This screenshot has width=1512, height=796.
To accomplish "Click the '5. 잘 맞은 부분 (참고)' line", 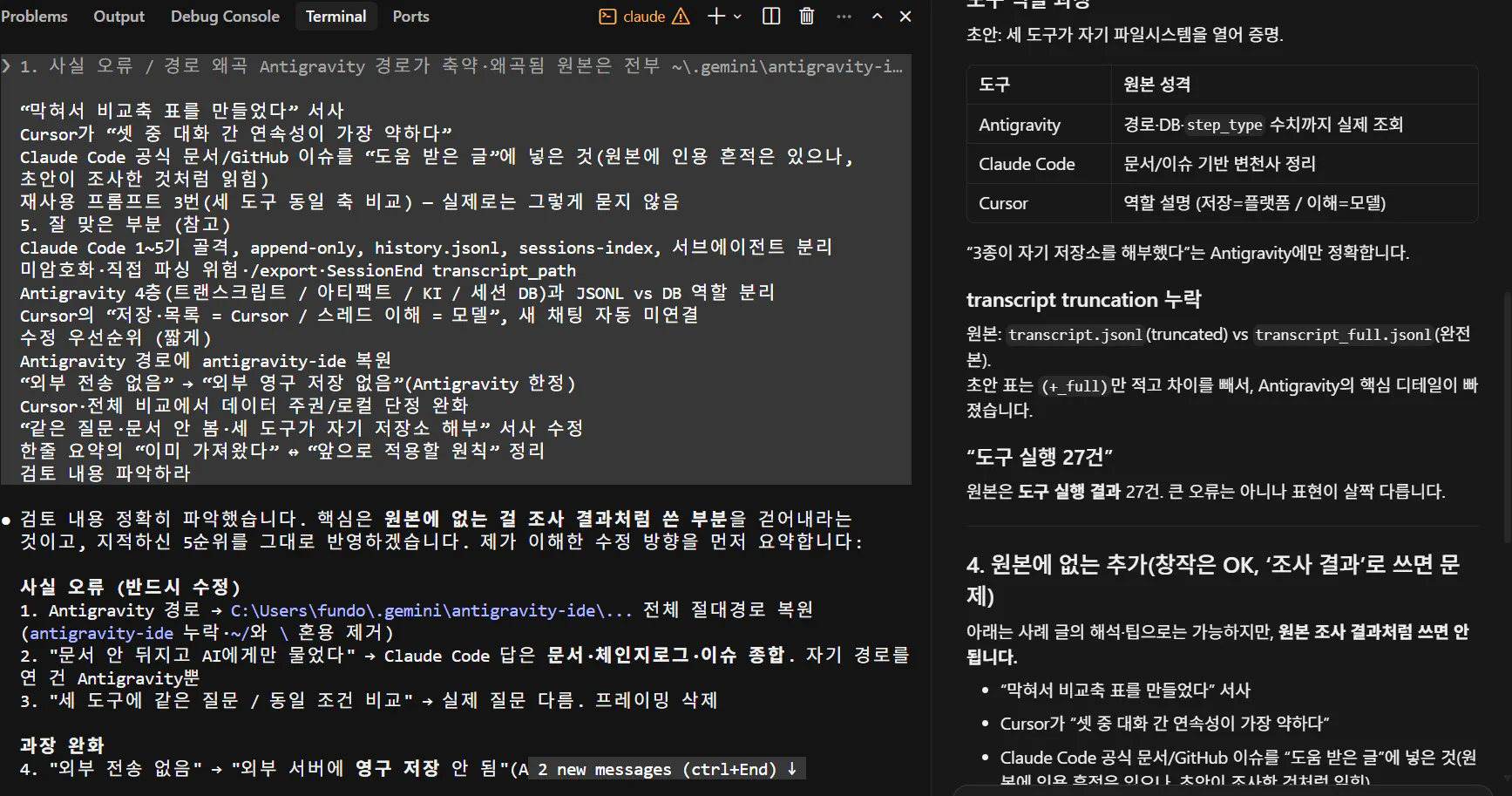I will 125,225.
